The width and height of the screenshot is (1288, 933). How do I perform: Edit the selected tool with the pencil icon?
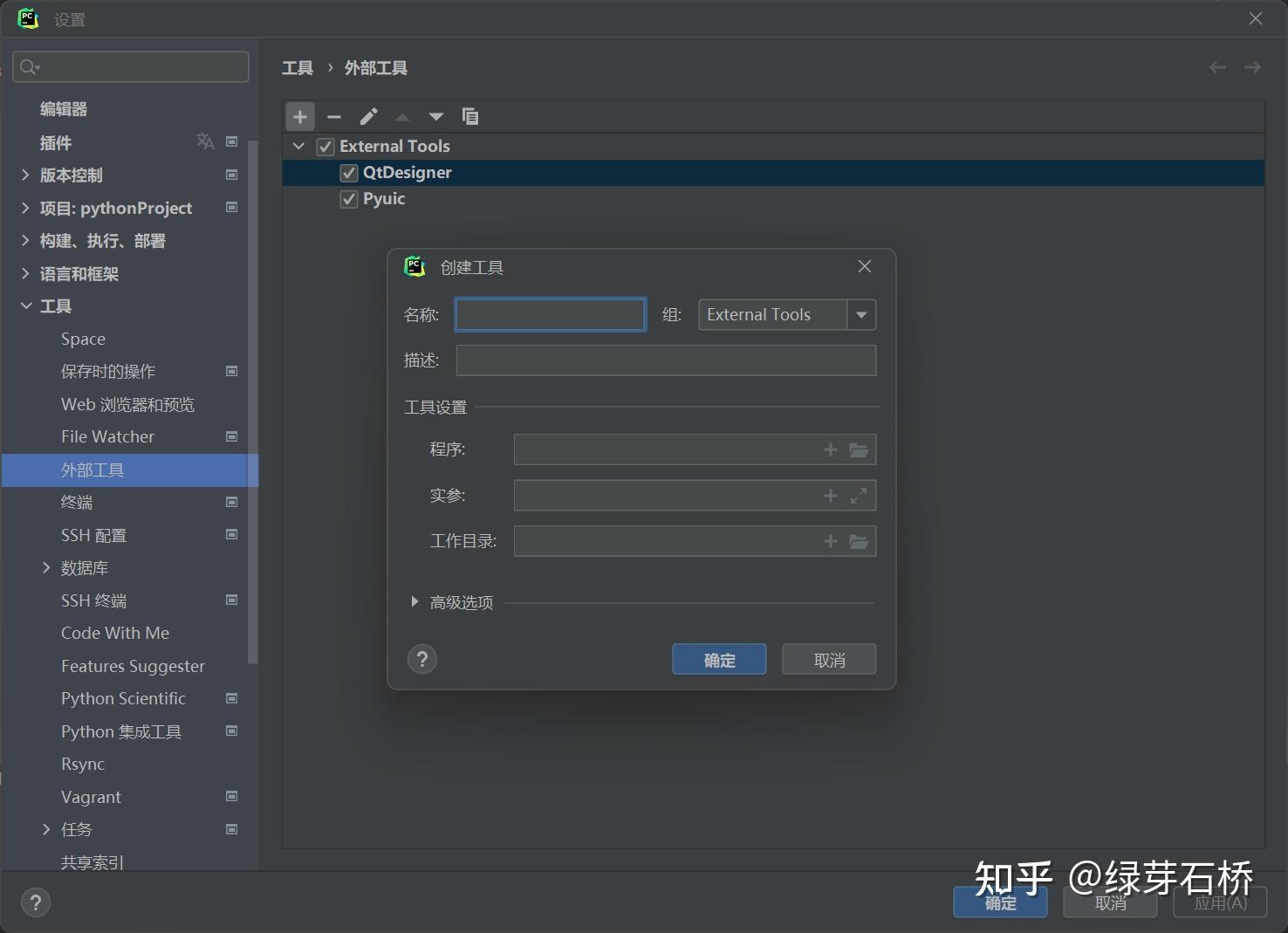368,116
